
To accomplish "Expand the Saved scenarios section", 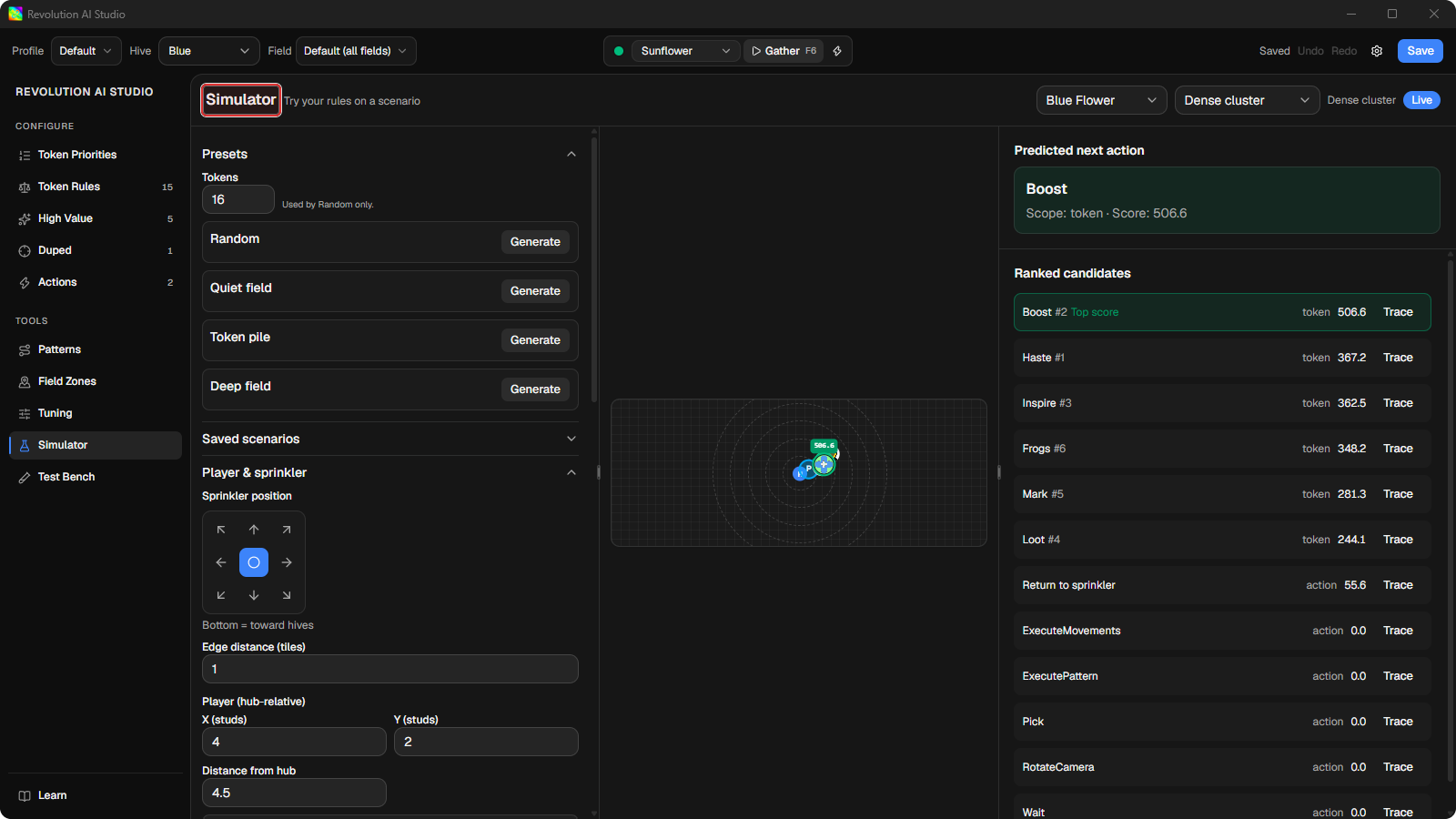I will pos(571,439).
